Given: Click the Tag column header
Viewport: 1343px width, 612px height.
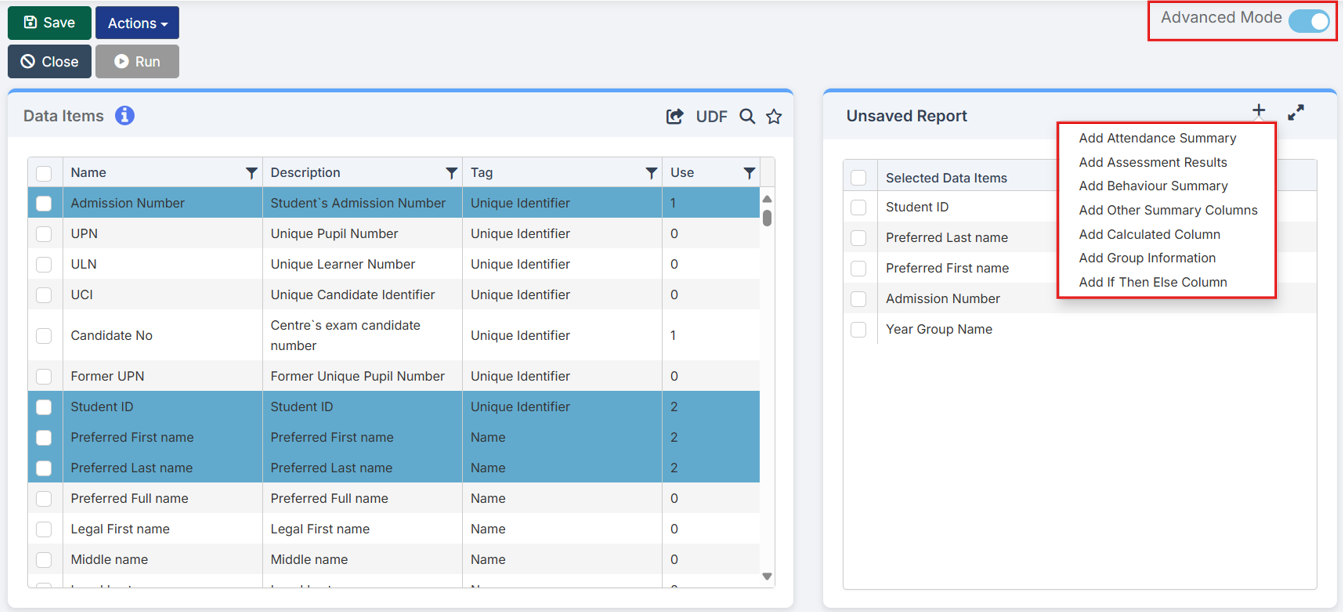Looking at the screenshot, I should point(562,173).
